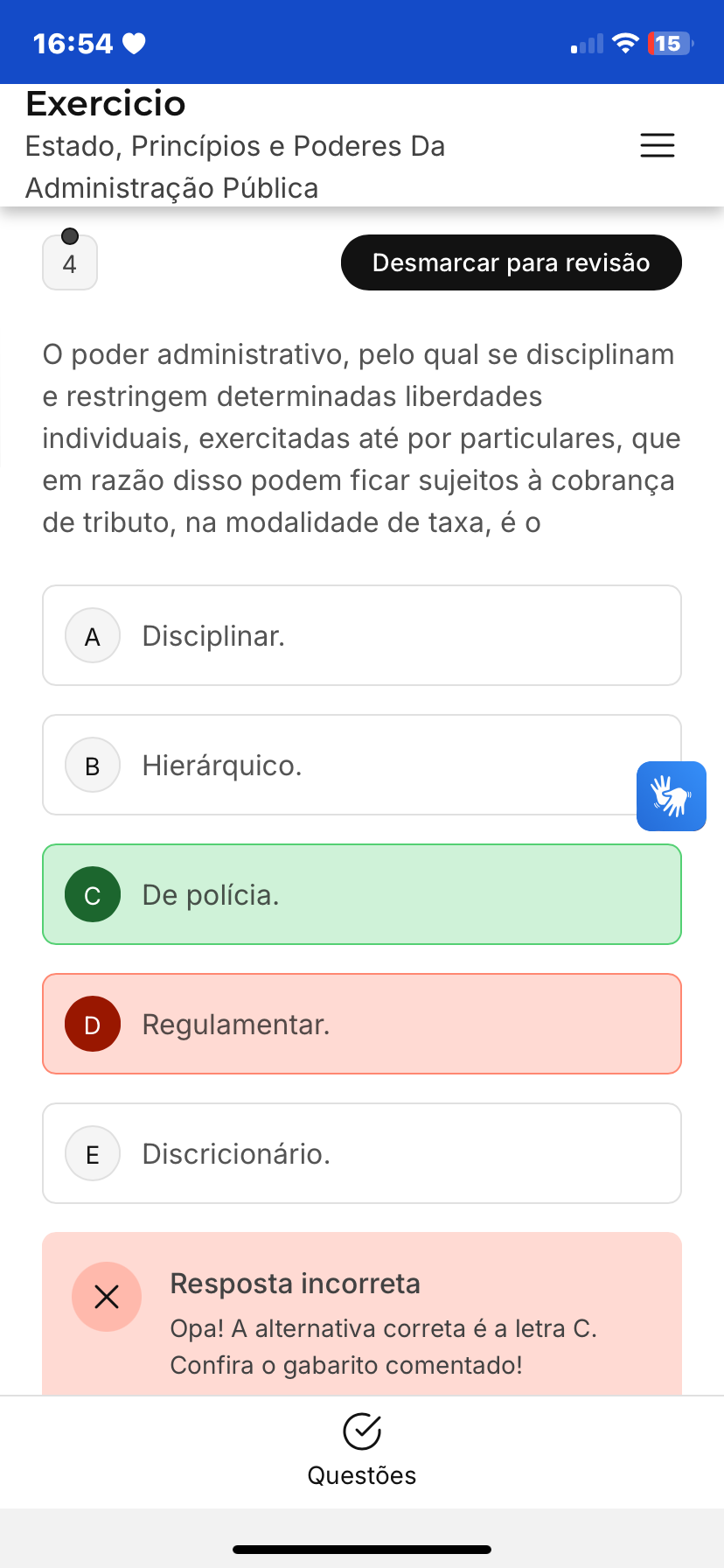
Task: Select option E circle for Discricionário
Action: [93, 1154]
